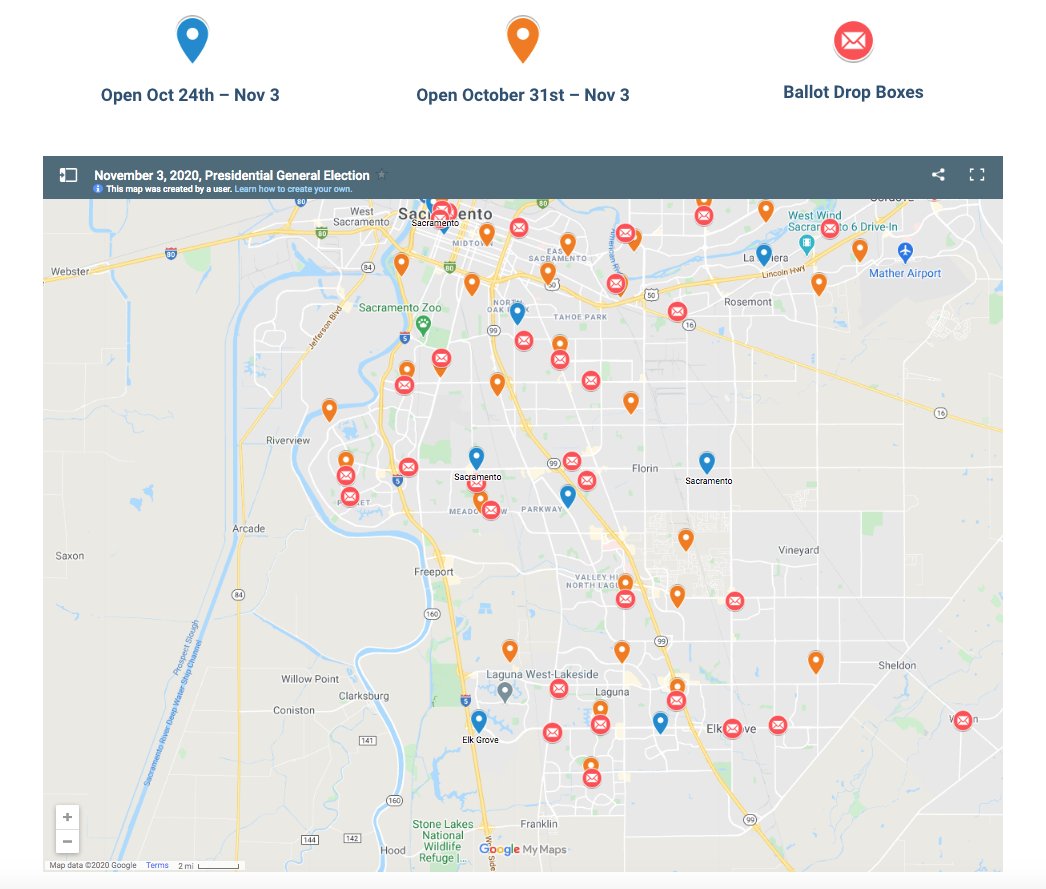Select the orange pin near Sheldon
The height and width of the screenshot is (889, 1046).
click(x=816, y=662)
